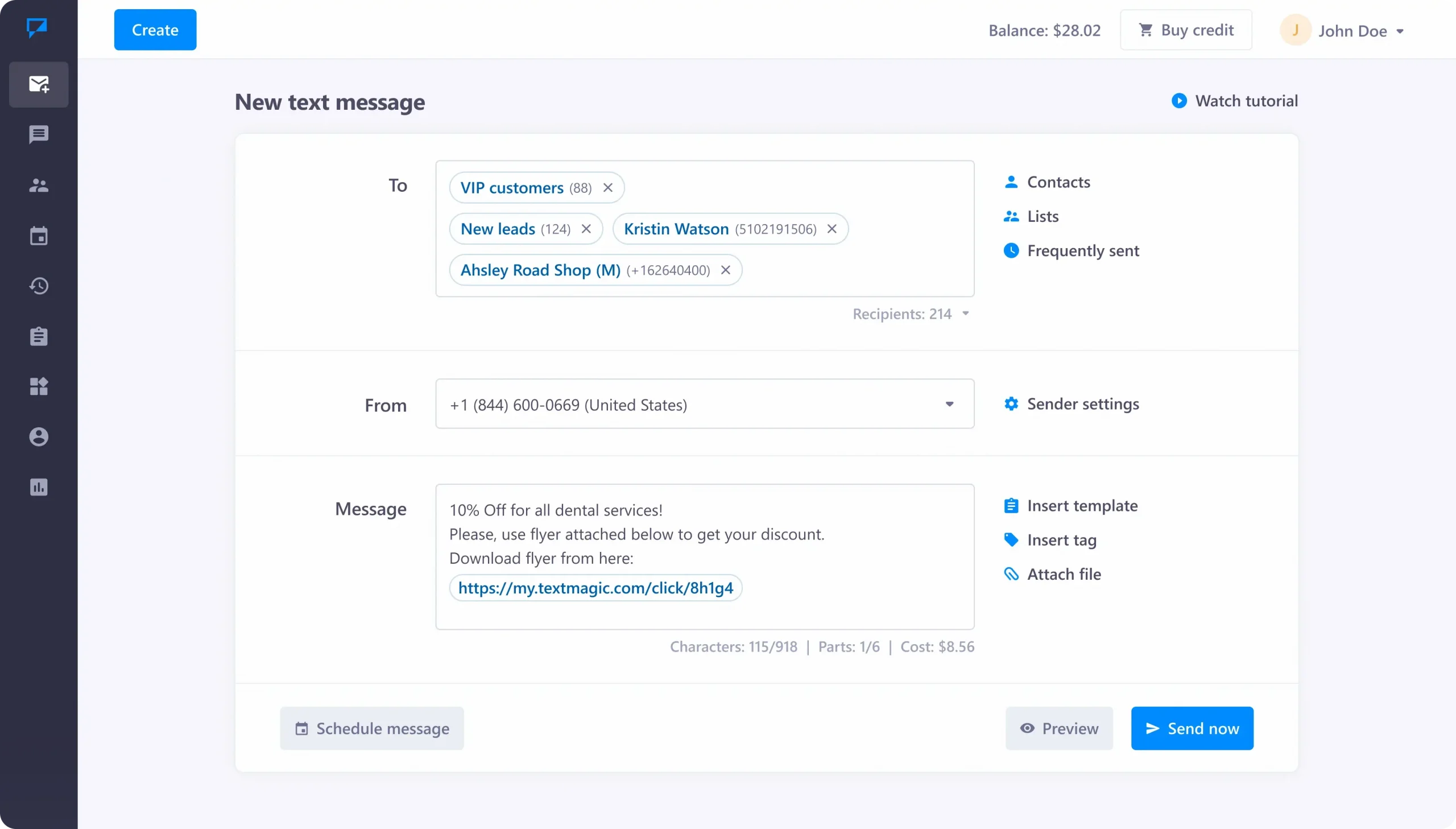The width and height of the screenshot is (1456, 829).
Task: Click the Create button
Action: point(155,30)
